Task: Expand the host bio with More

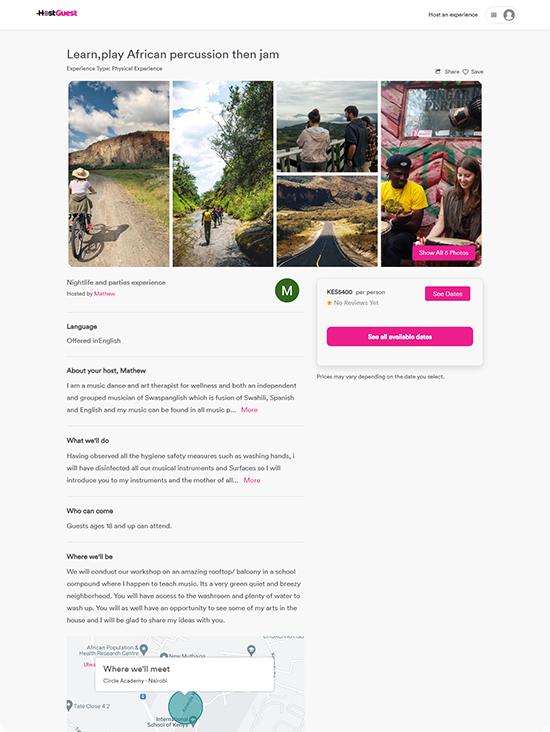Action: [249, 410]
